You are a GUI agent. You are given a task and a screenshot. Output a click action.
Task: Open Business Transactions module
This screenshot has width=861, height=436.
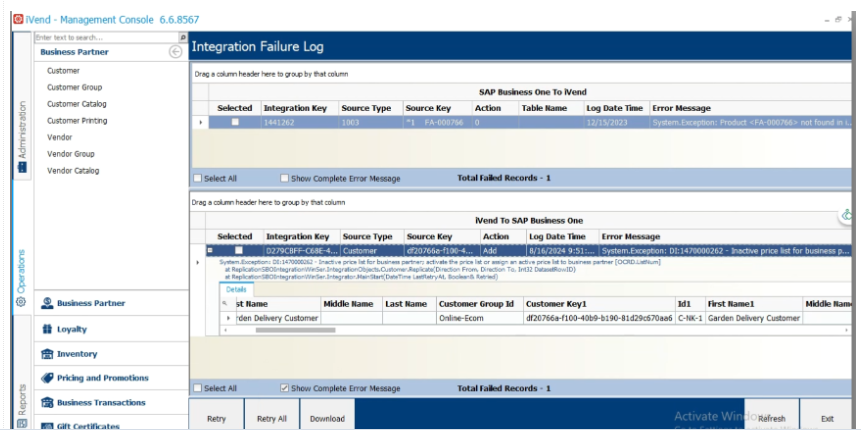tap(111, 403)
